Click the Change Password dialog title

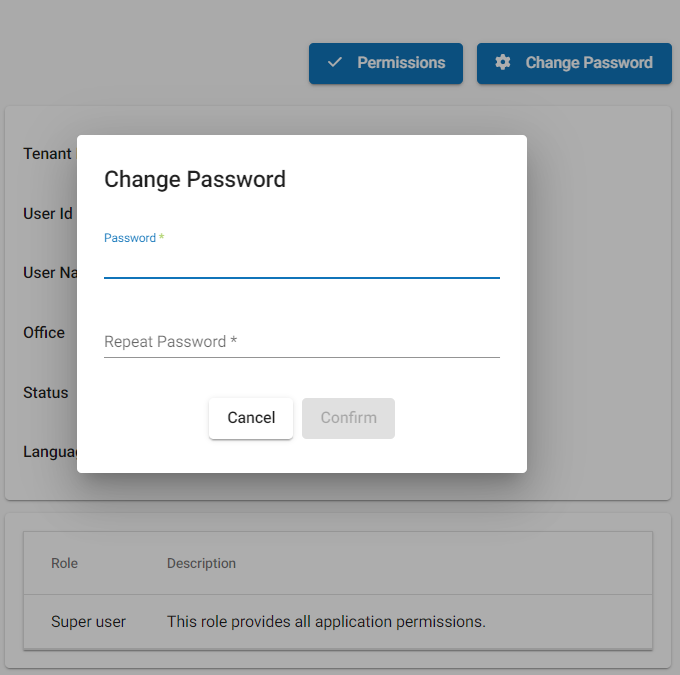coord(195,179)
